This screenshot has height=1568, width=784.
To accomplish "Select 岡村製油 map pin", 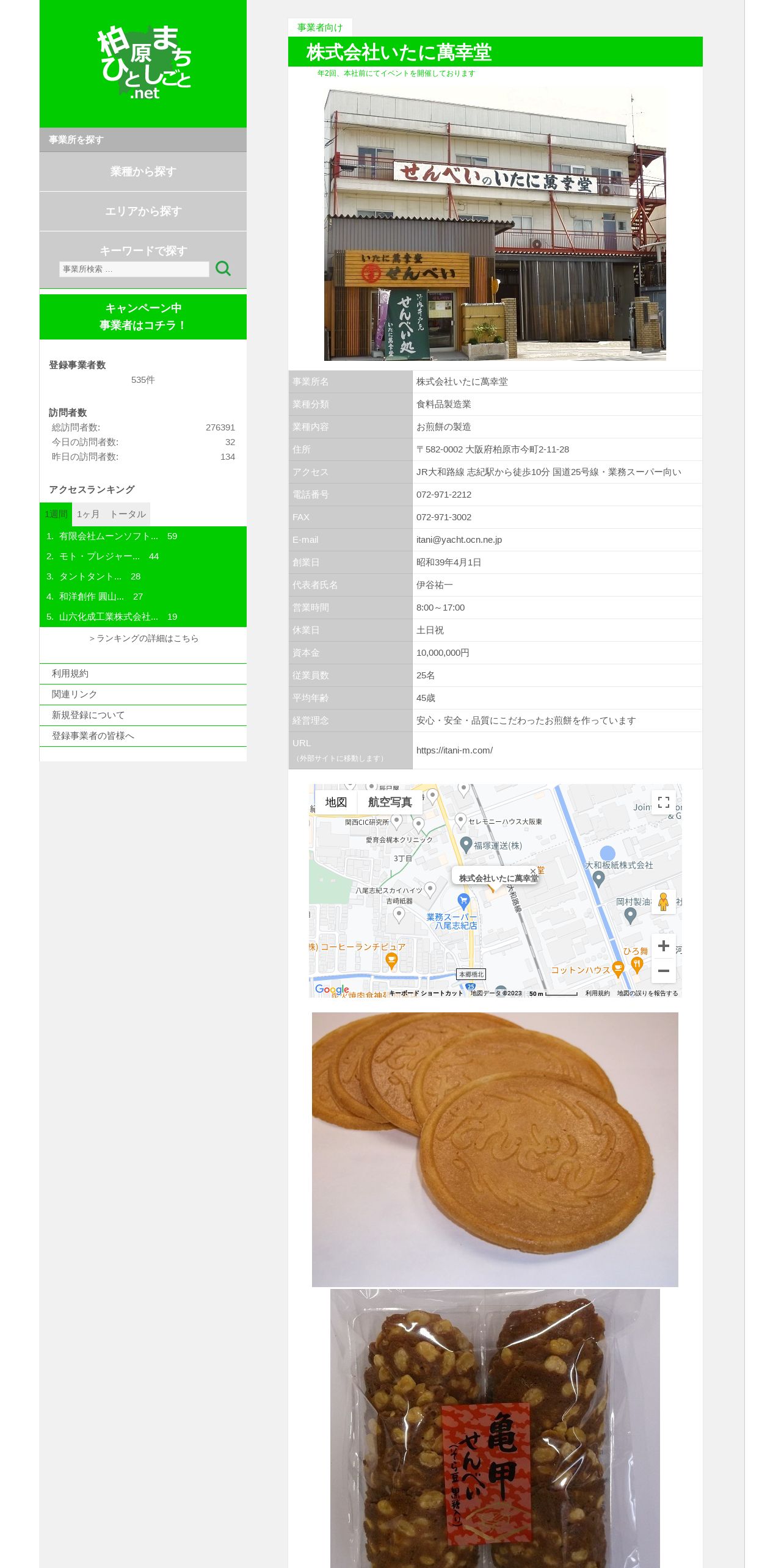I will (630, 915).
